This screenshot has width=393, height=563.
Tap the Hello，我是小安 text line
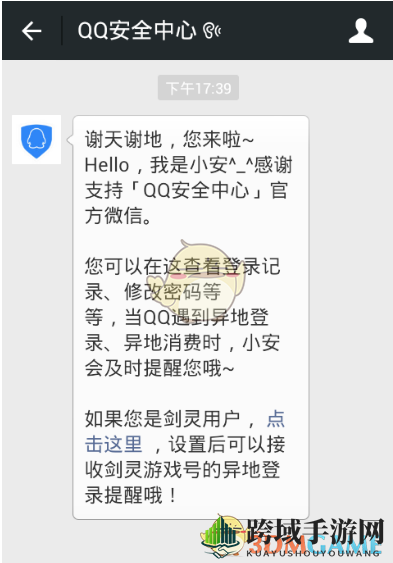tap(189, 165)
